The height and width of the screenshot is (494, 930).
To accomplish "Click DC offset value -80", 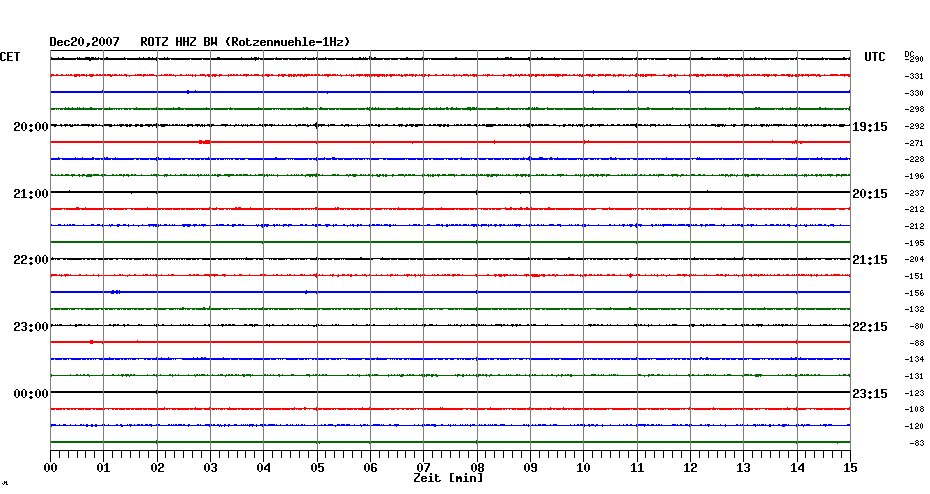I will point(916,326).
